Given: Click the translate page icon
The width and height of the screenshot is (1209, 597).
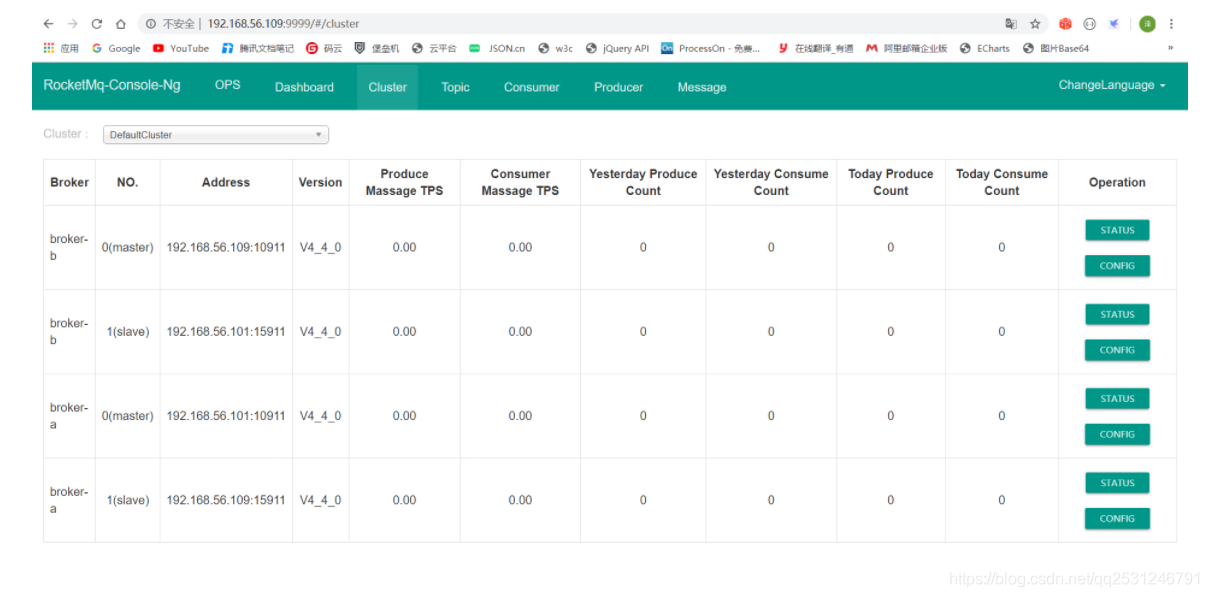Looking at the screenshot, I should (x=1011, y=24).
